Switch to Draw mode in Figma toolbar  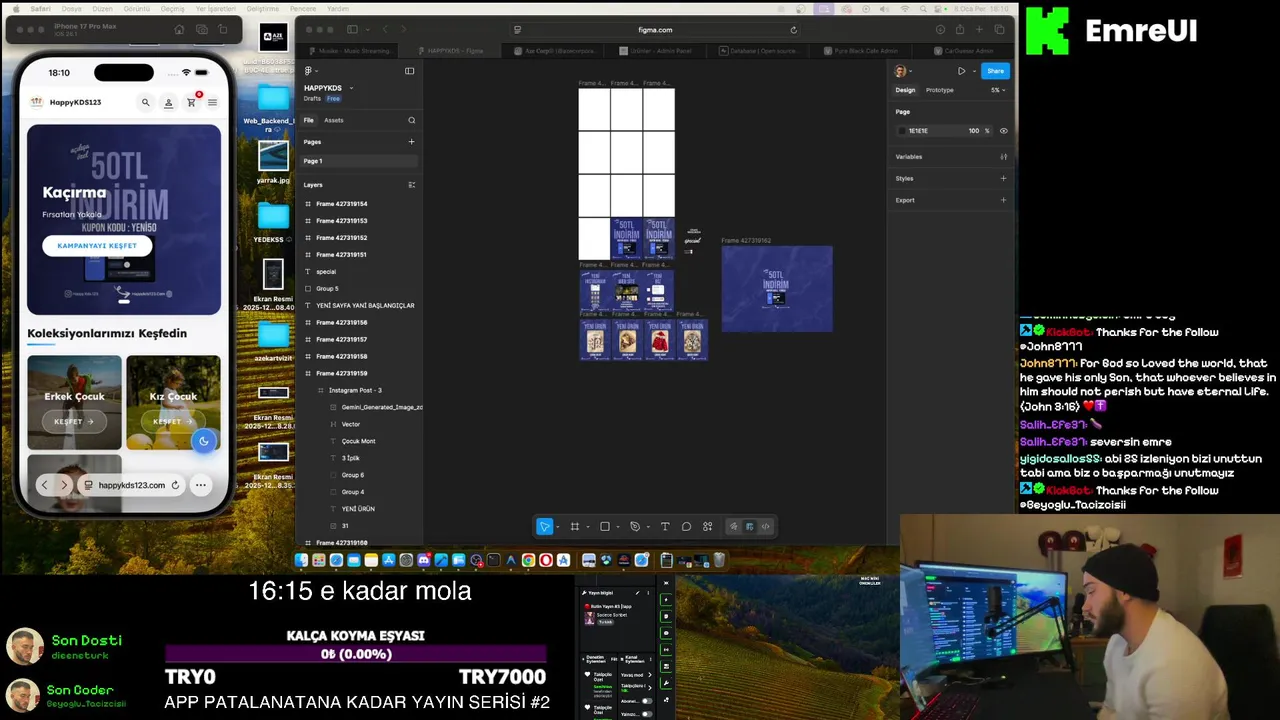coord(733,527)
